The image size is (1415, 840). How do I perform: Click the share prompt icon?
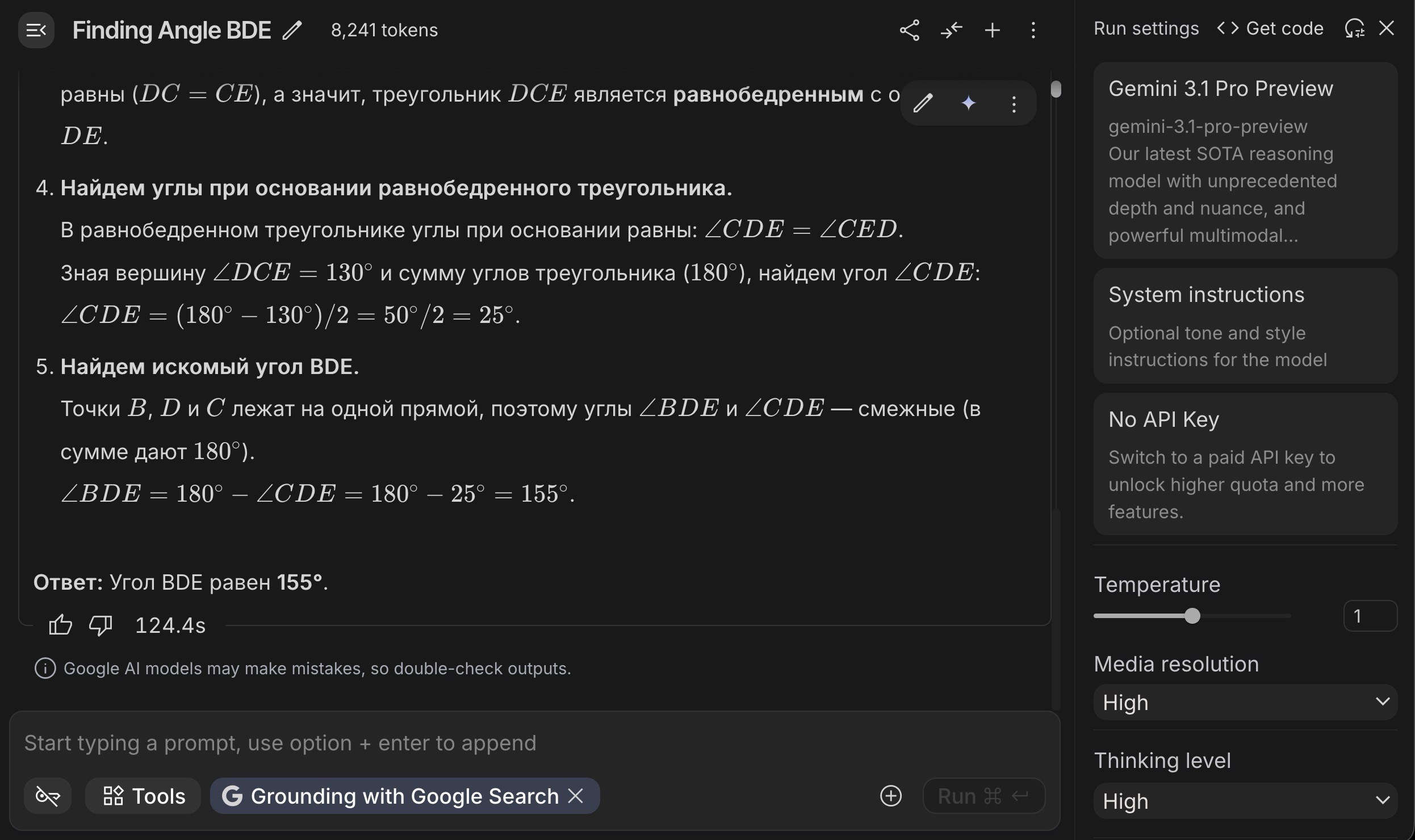(909, 30)
